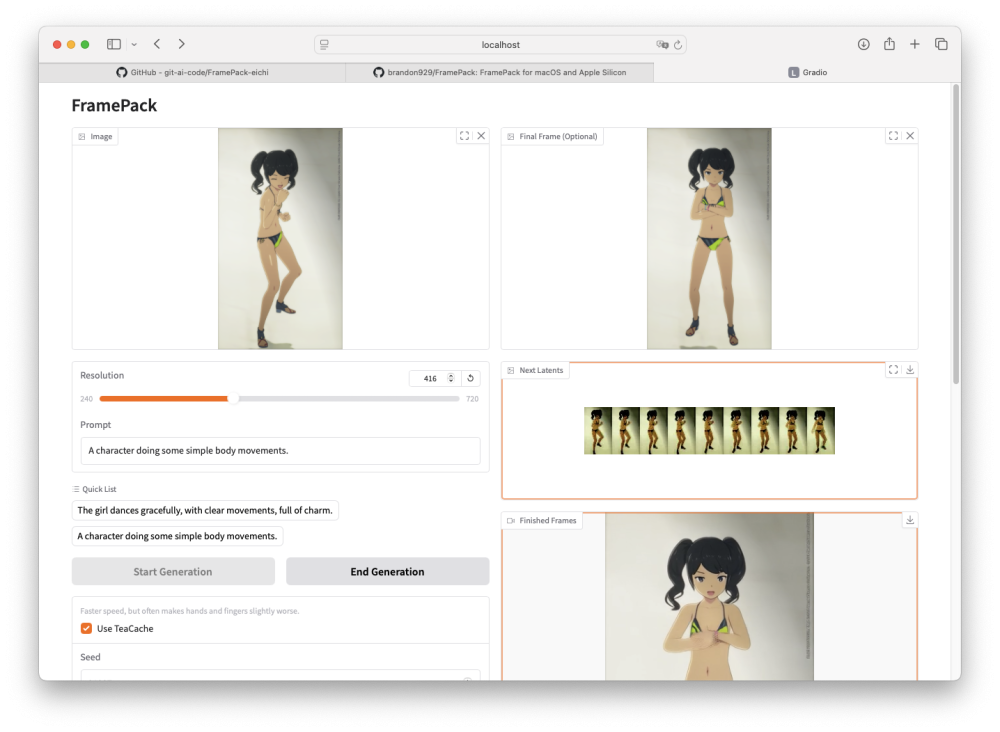Image resolution: width=1000 pixels, height=732 pixels.
Task: Toggle the Safari sidebar icon
Action: point(114,44)
